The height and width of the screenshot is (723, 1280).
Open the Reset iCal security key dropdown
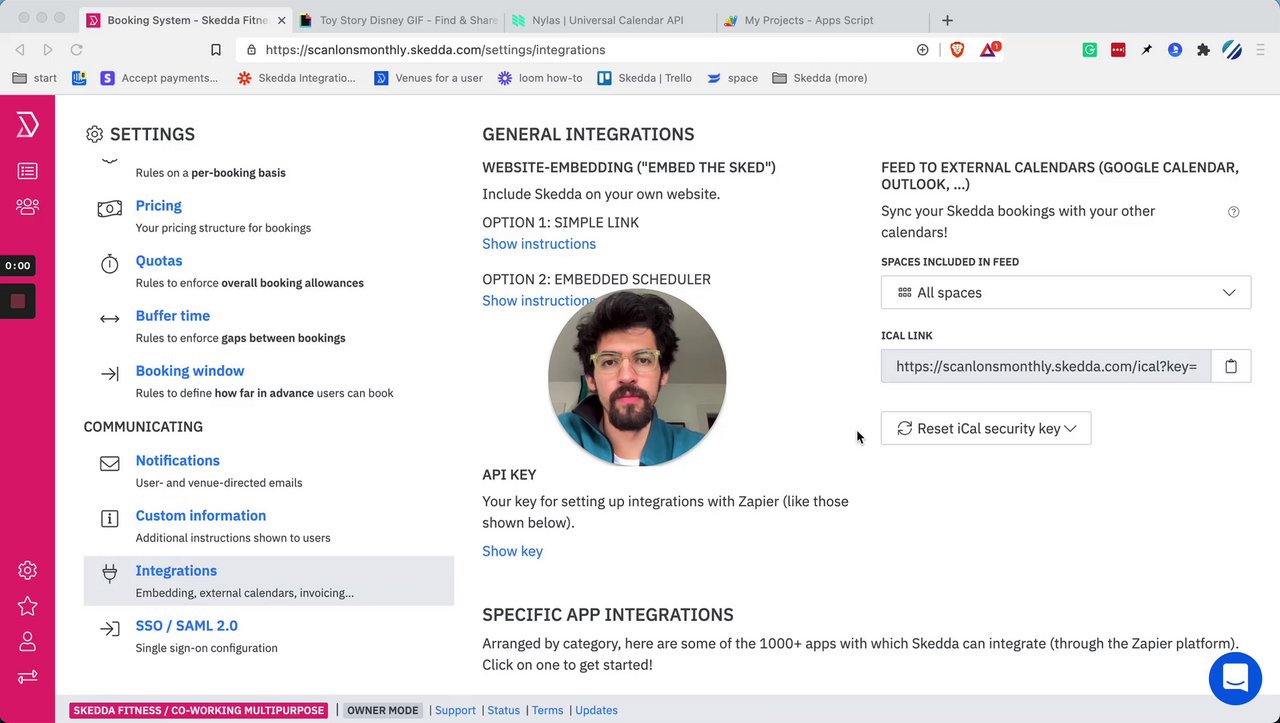point(985,428)
